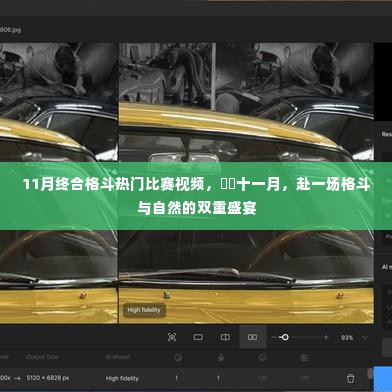392x392 pixels.
Task: Click the last column header icon before trash
Action: coord(304,357)
